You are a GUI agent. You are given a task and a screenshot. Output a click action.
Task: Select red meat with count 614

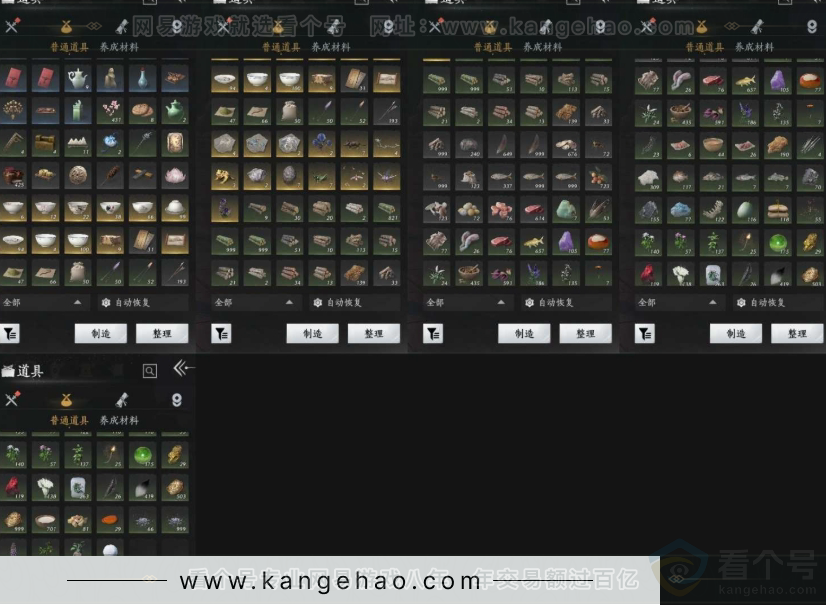[534, 209]
